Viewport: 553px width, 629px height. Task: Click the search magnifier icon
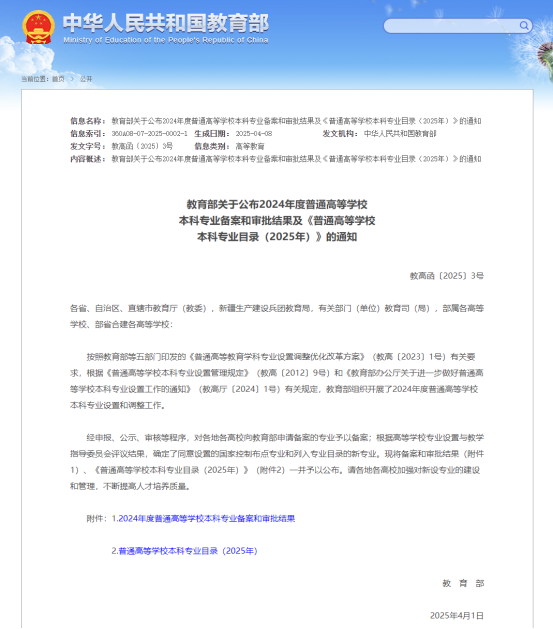point(524,26)
